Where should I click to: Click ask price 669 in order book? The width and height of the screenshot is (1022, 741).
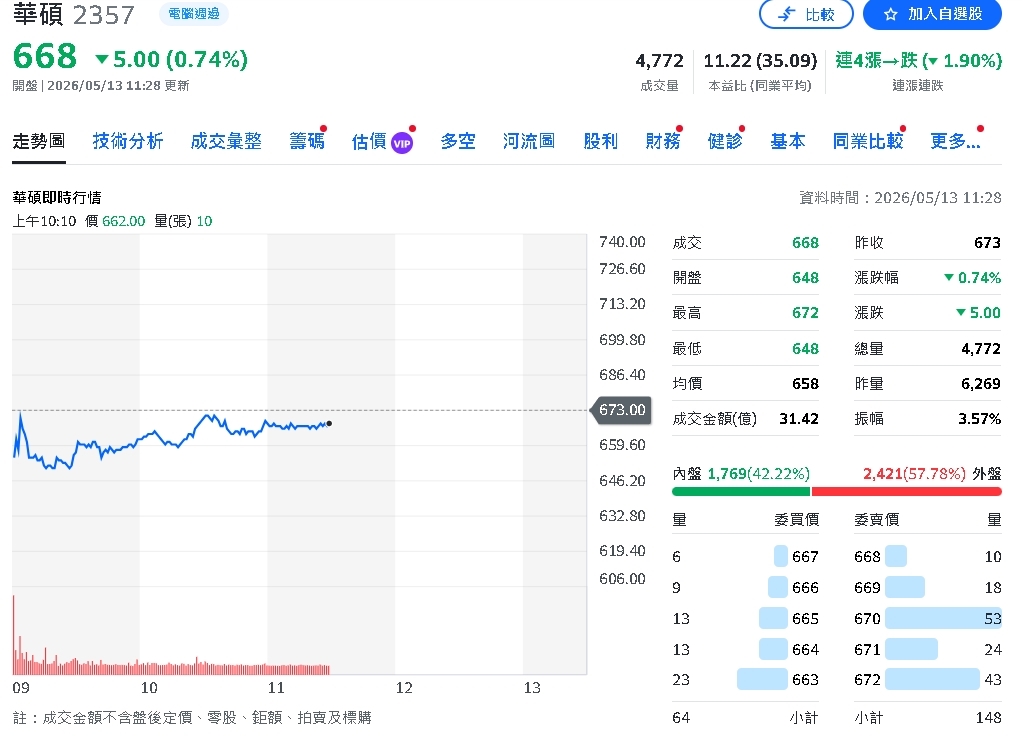(x=867, y=588)
